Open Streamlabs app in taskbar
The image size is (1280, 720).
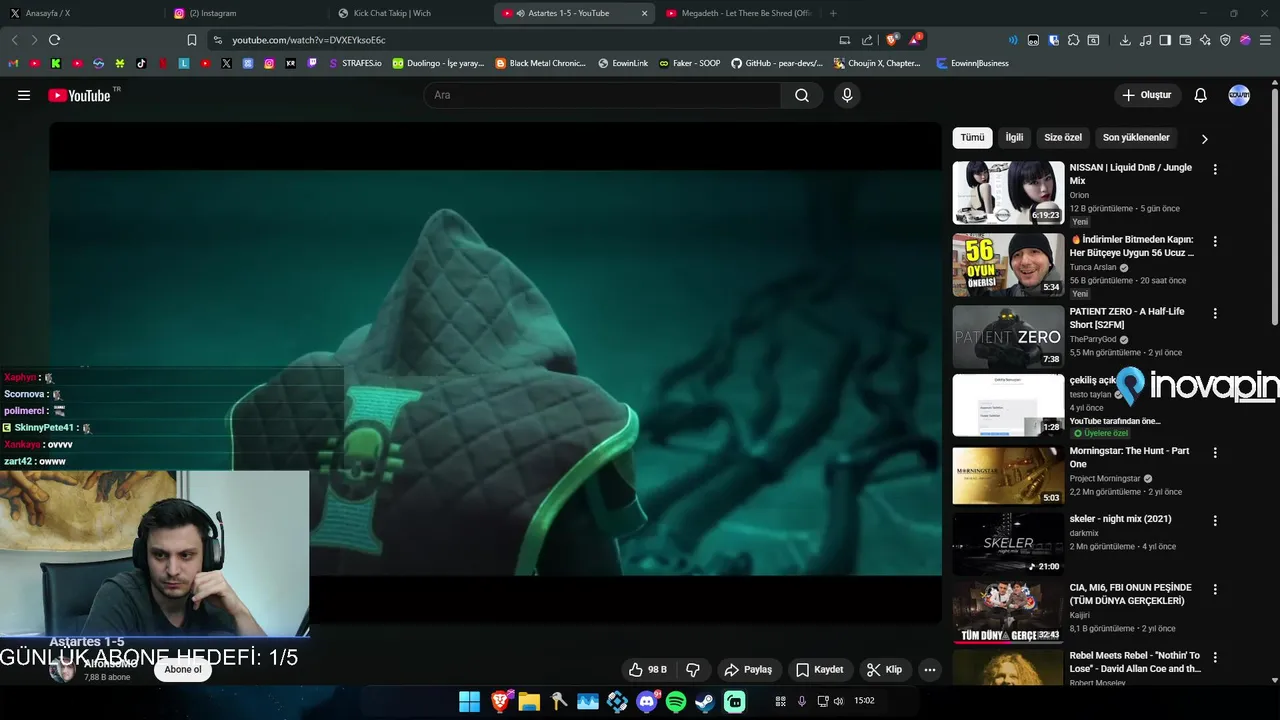735,702
